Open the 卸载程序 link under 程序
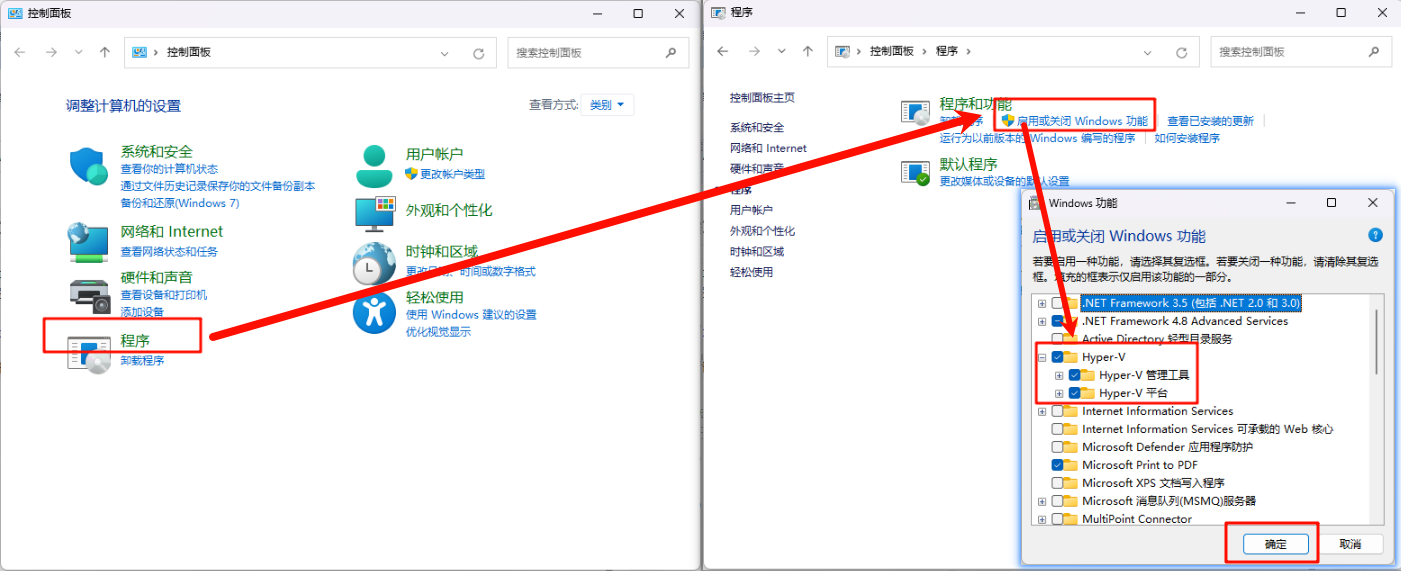1401x571 pixels. pyautogui.click(x=142, y=360)
